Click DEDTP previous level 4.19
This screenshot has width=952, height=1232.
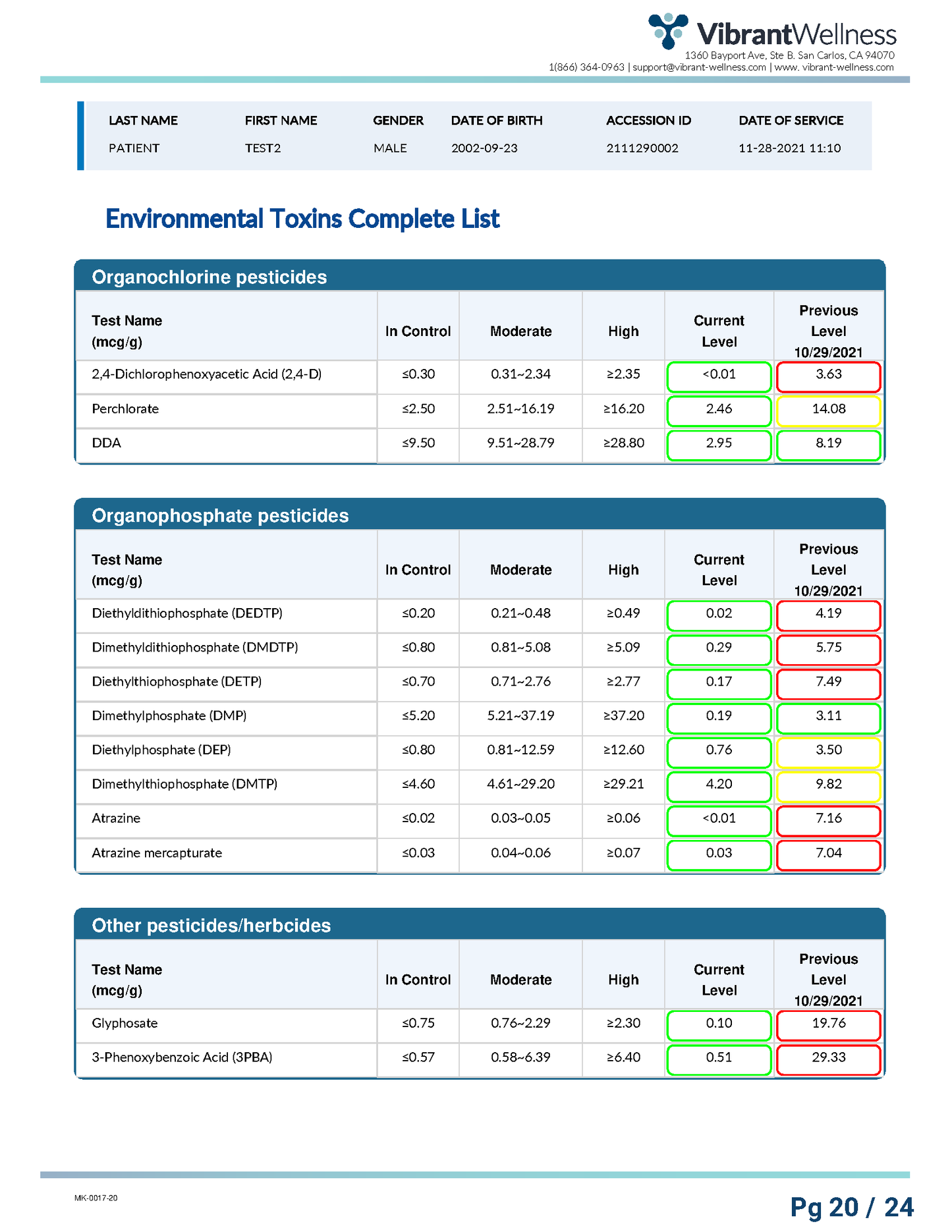[829, 616]
